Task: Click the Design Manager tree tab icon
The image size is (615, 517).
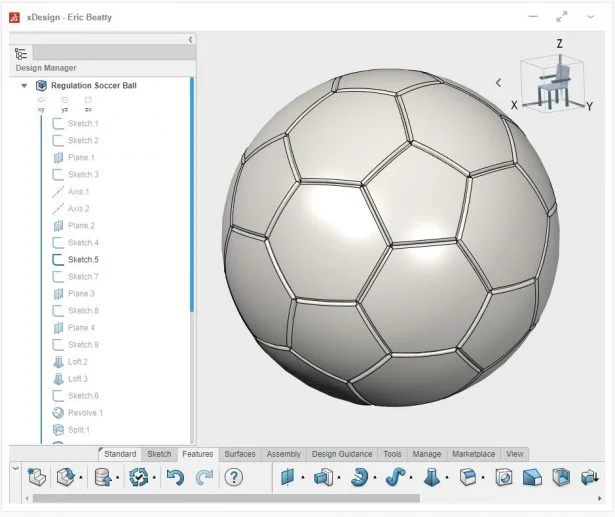Action: (x=22, y=54)
